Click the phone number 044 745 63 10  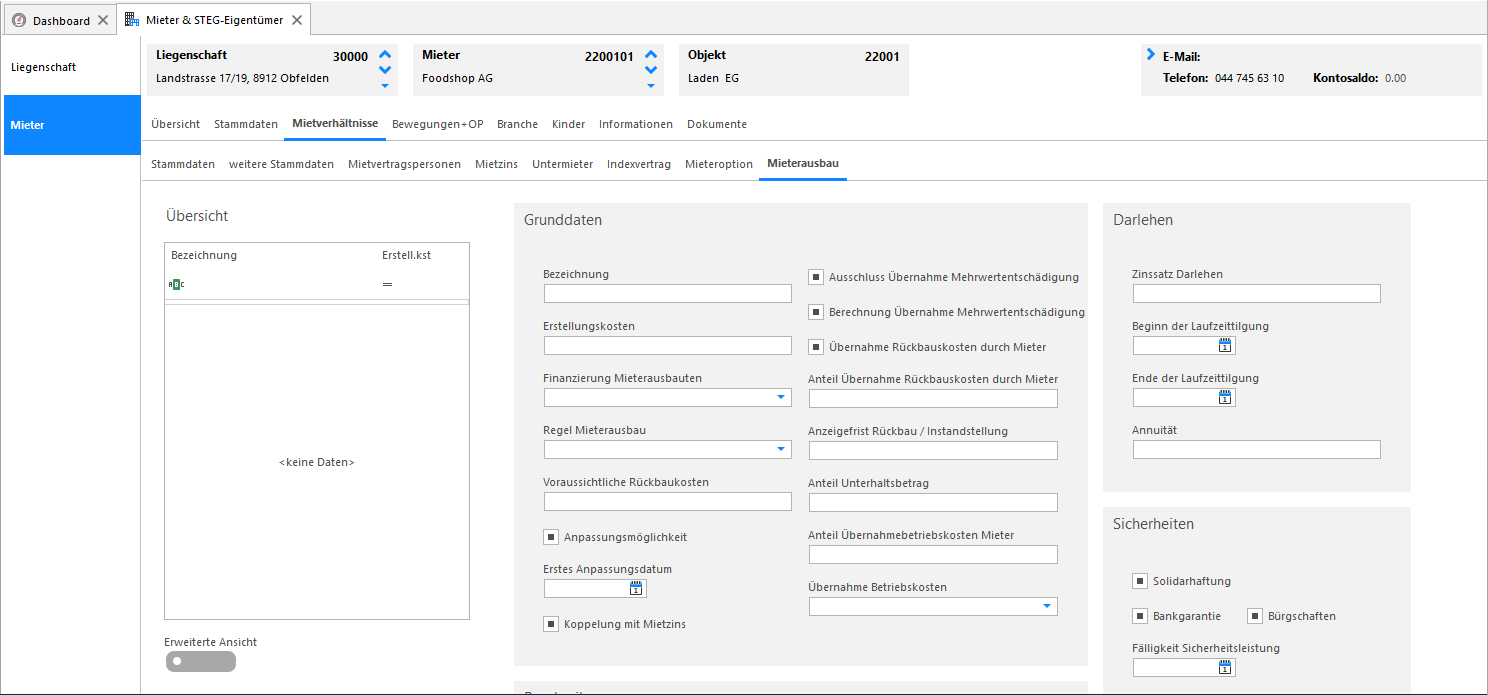(x=1249, y=77)
